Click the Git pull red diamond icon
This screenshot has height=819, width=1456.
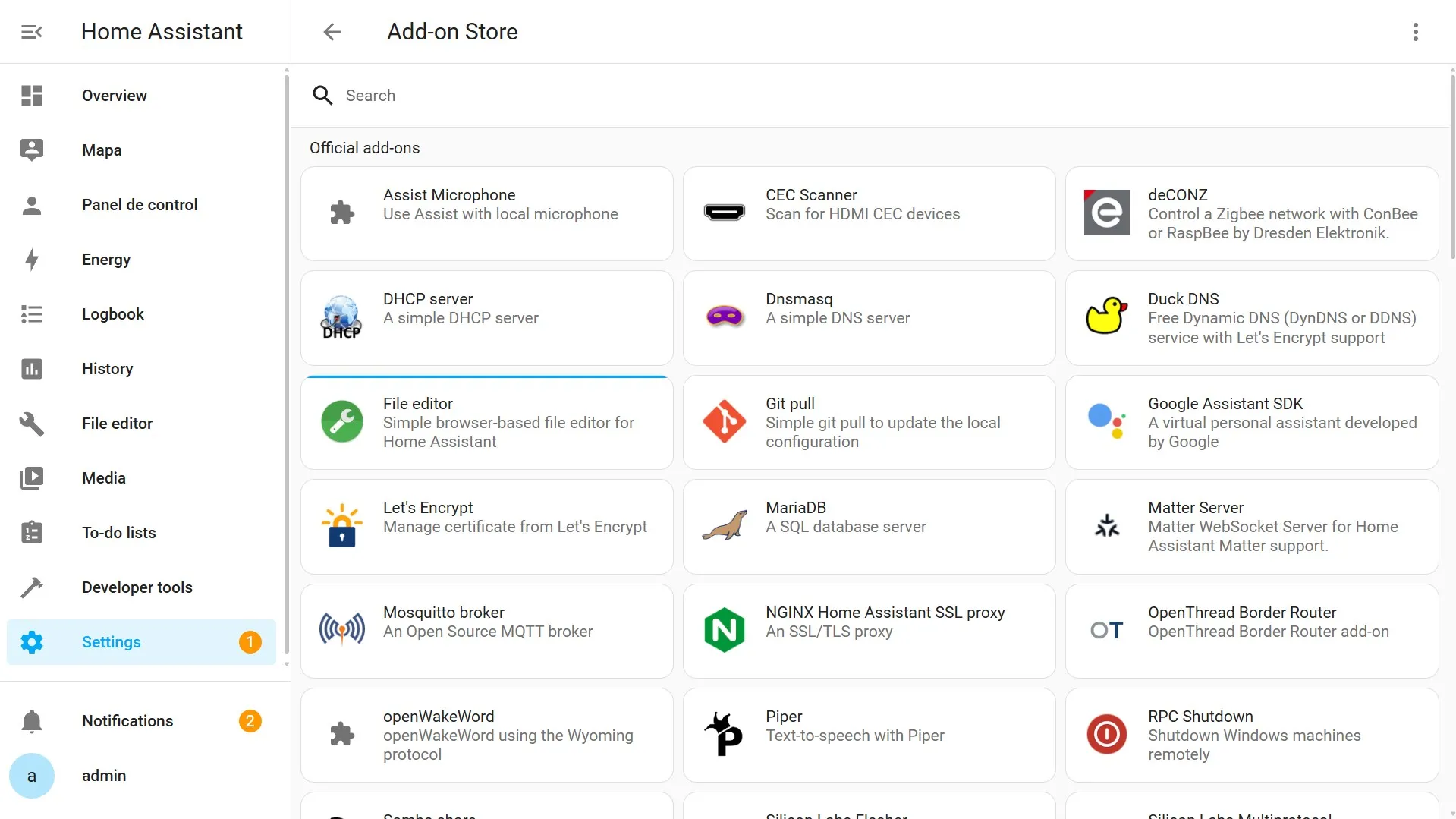tap(725, 421)
